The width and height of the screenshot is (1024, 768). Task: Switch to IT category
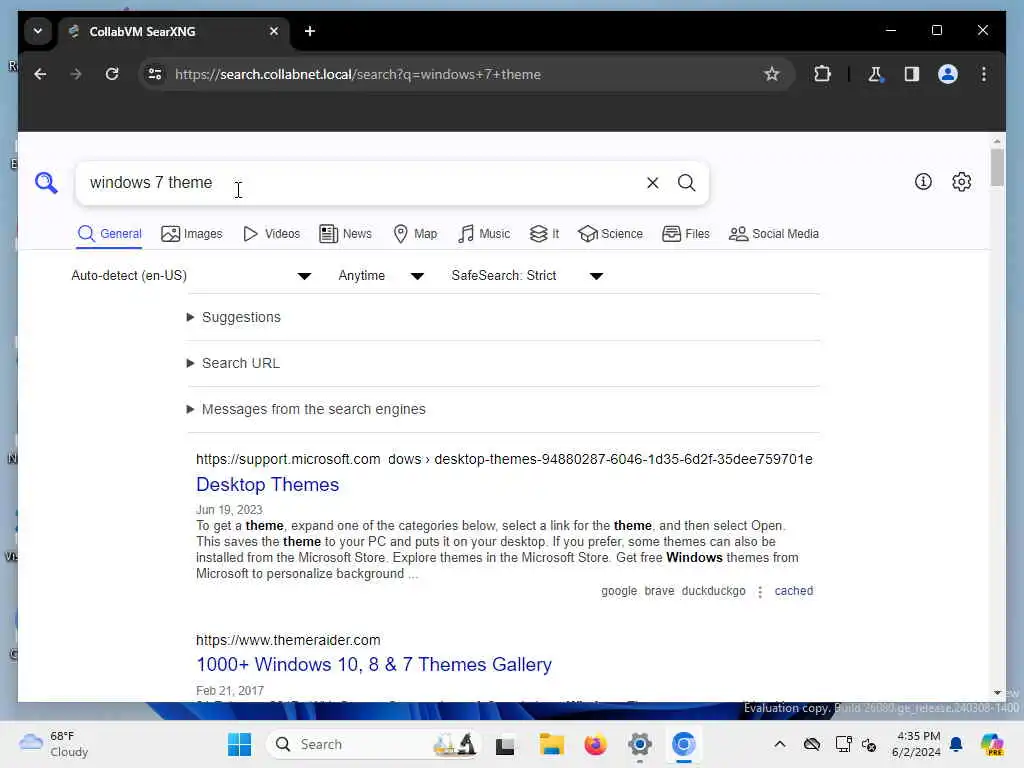(544, 234)
